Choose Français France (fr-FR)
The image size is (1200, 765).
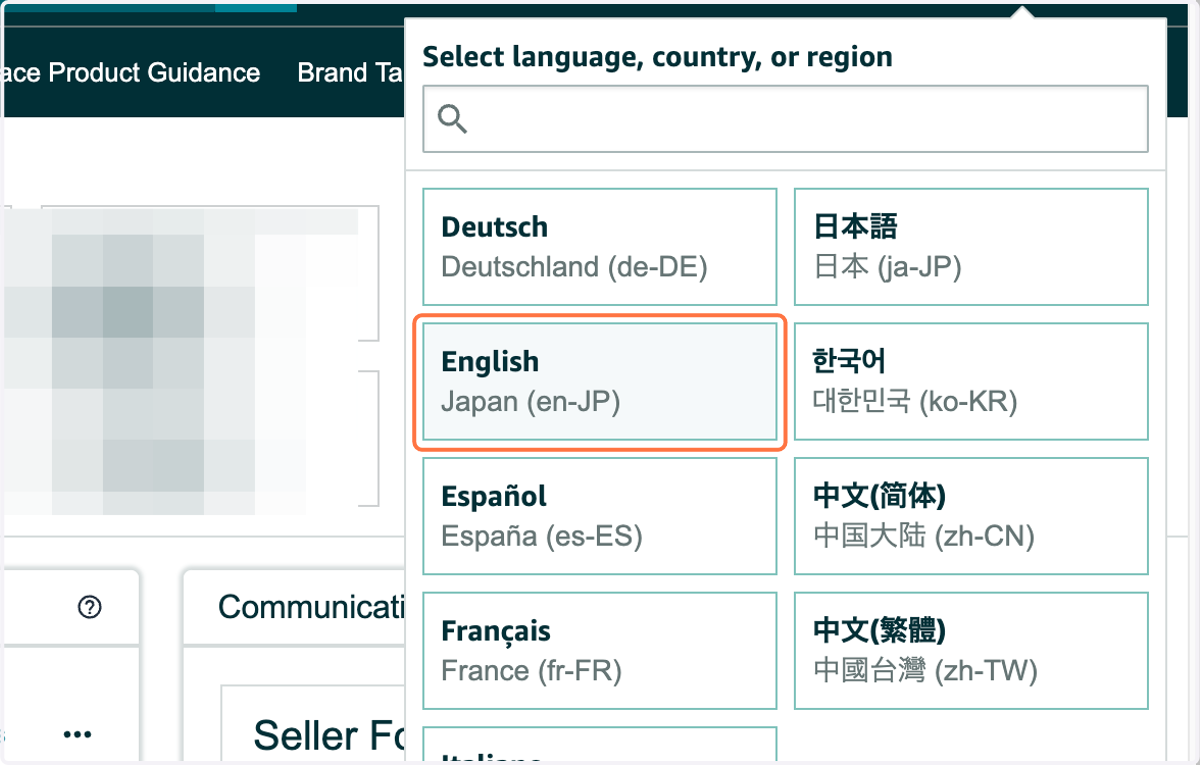tap(600, 651)
